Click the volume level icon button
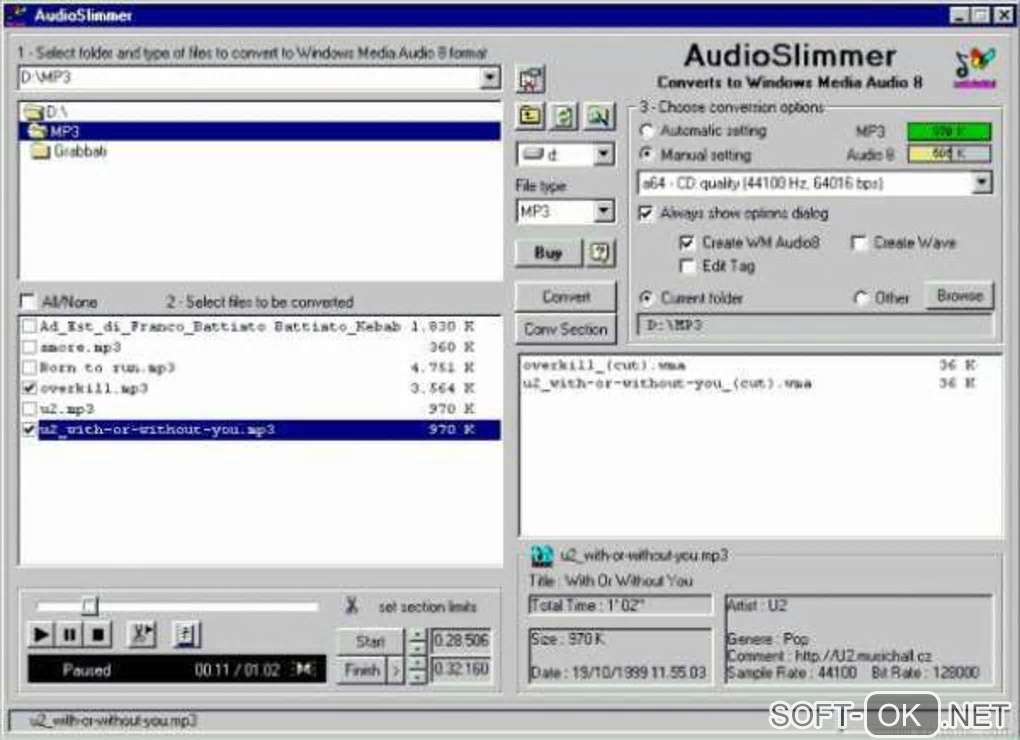The width and height of the screenshot is (1020, 740). [x=186, y=634]
